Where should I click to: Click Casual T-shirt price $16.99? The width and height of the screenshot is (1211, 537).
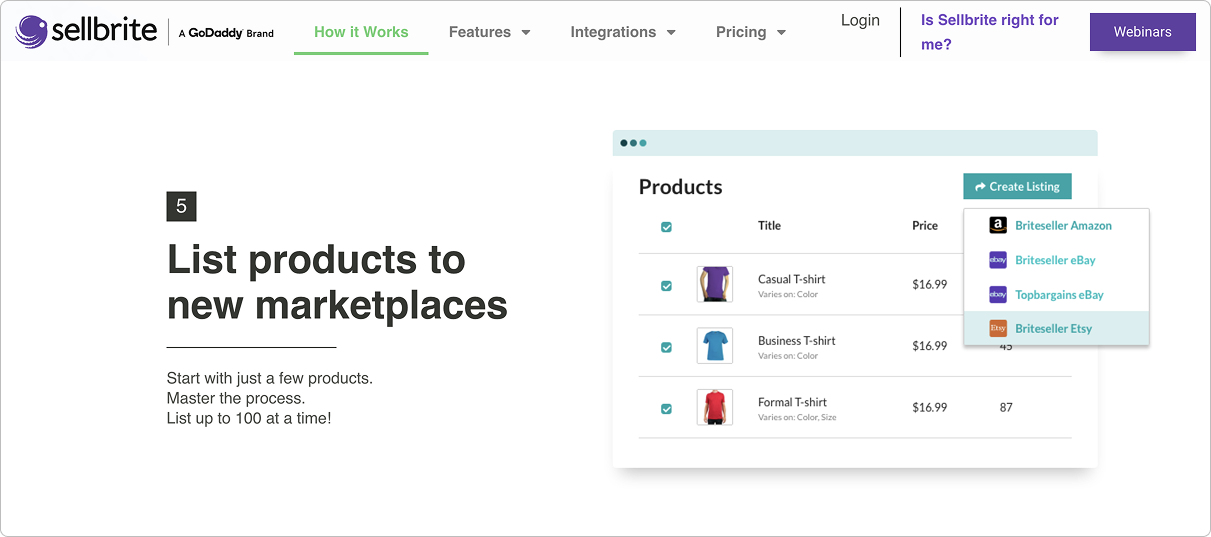coord(930,285)
